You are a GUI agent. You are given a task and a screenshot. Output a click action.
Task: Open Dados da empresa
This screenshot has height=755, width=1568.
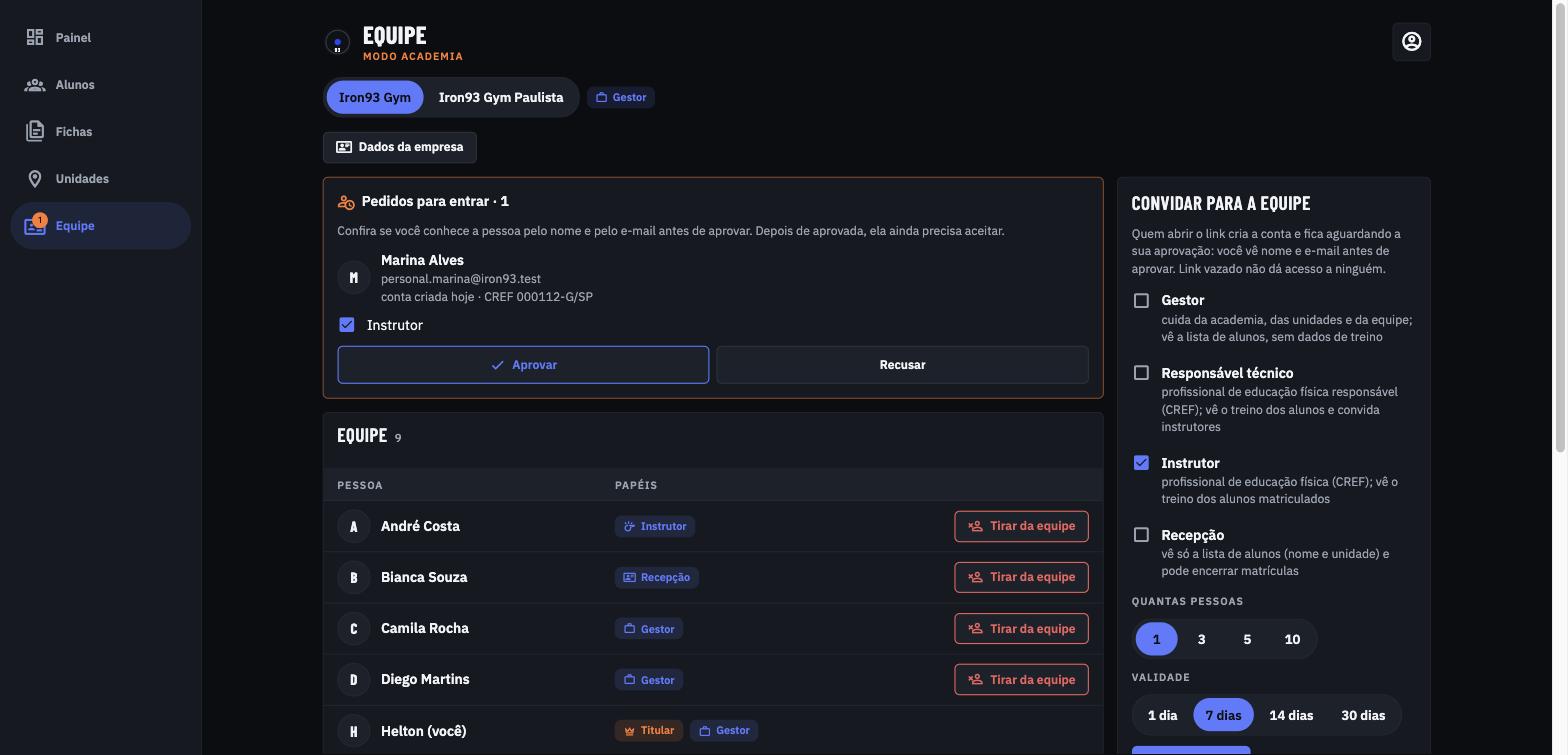coord(400,147)
